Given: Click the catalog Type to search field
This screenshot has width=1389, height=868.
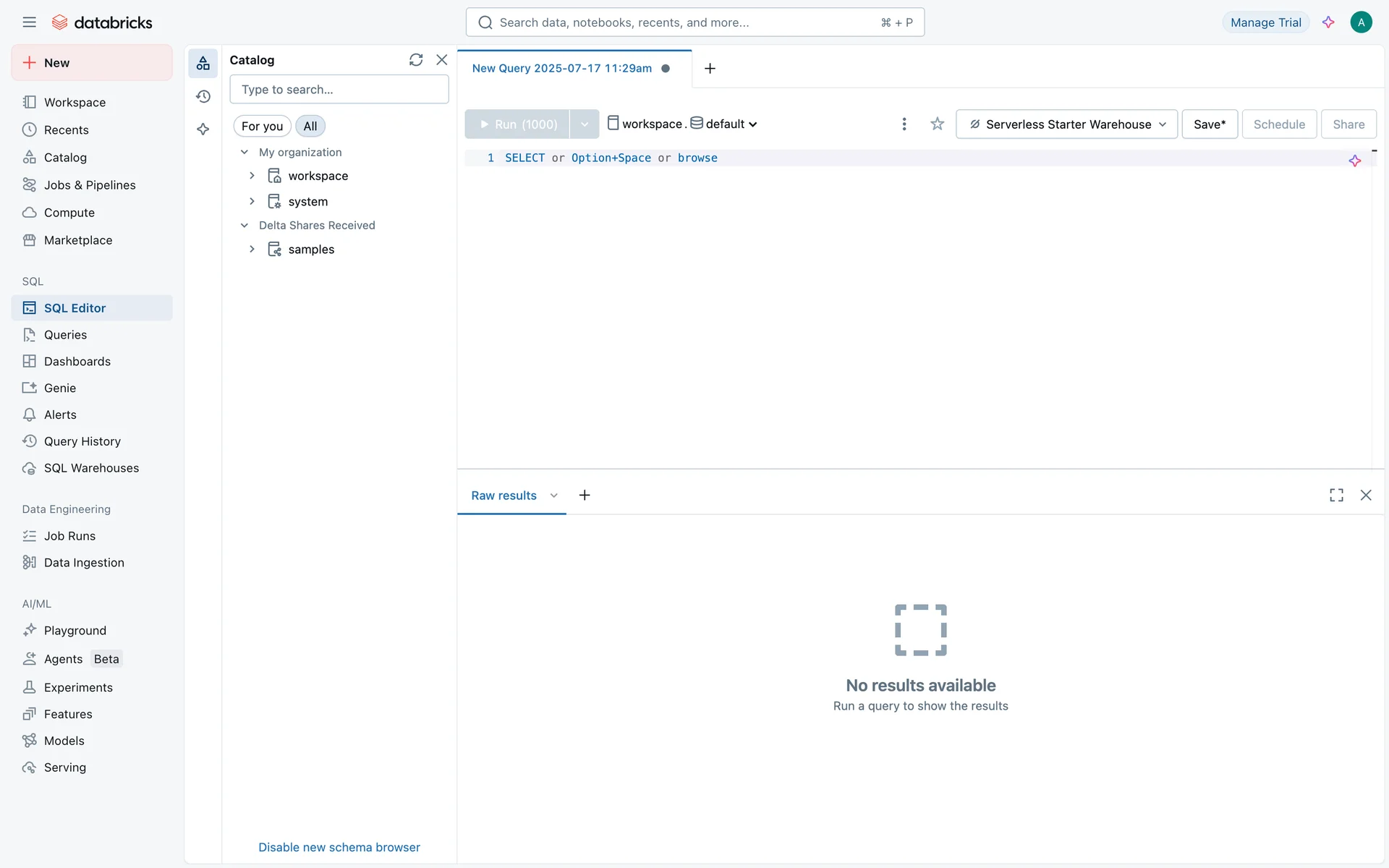Looking at the screenshot, I should pyautogui.click(x=339, y=90).
